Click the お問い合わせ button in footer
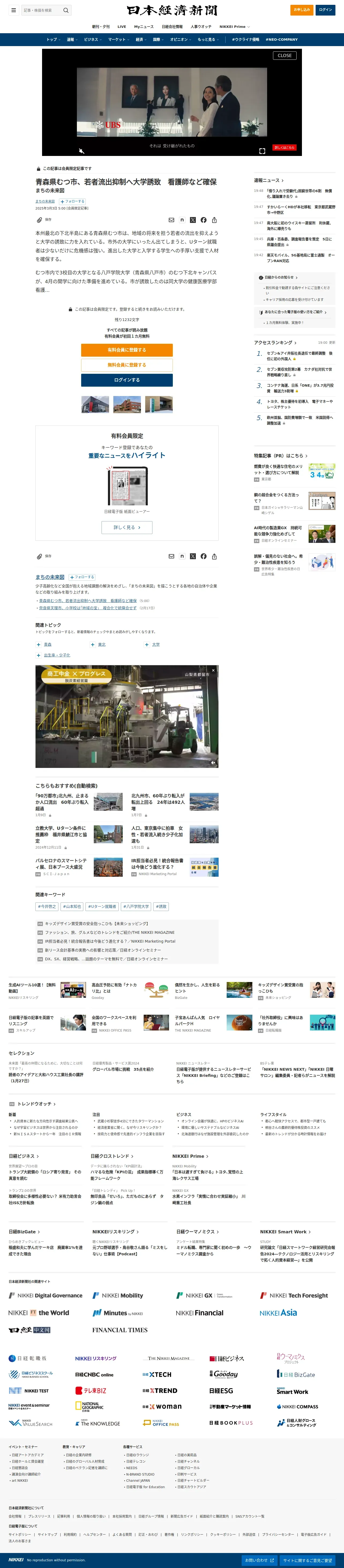The height and width of the screenshot is (1568, 344). (x=259, y=1561)
